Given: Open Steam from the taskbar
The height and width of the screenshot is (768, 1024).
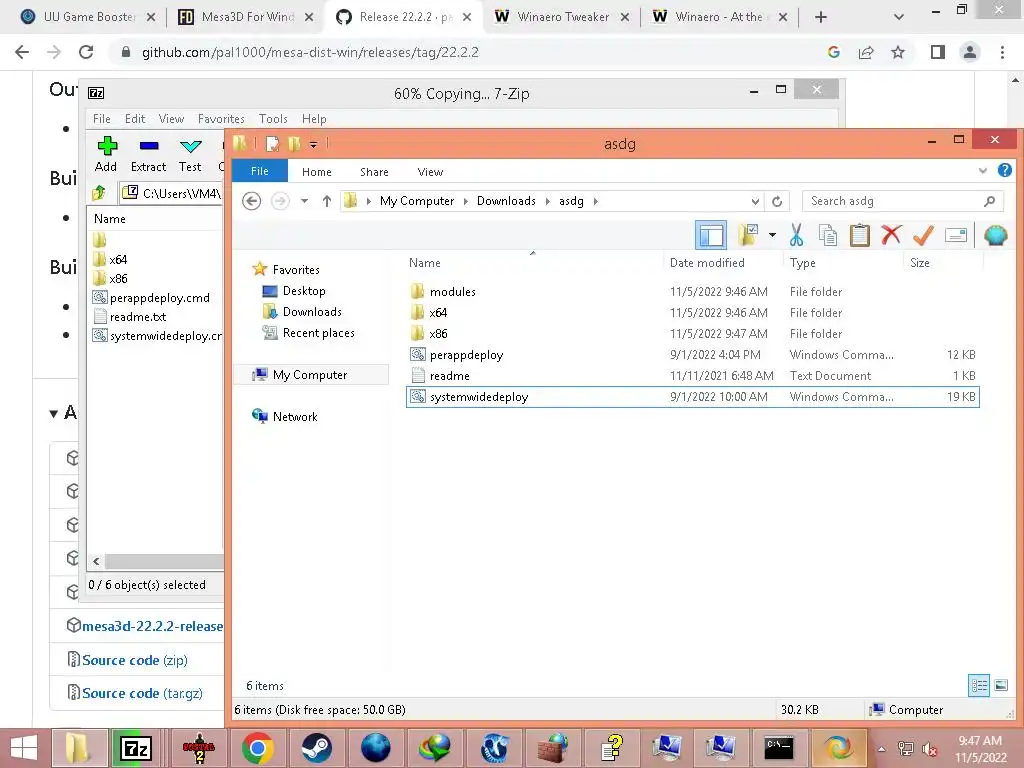Looking at the screenshot, I should pos(317,748).
